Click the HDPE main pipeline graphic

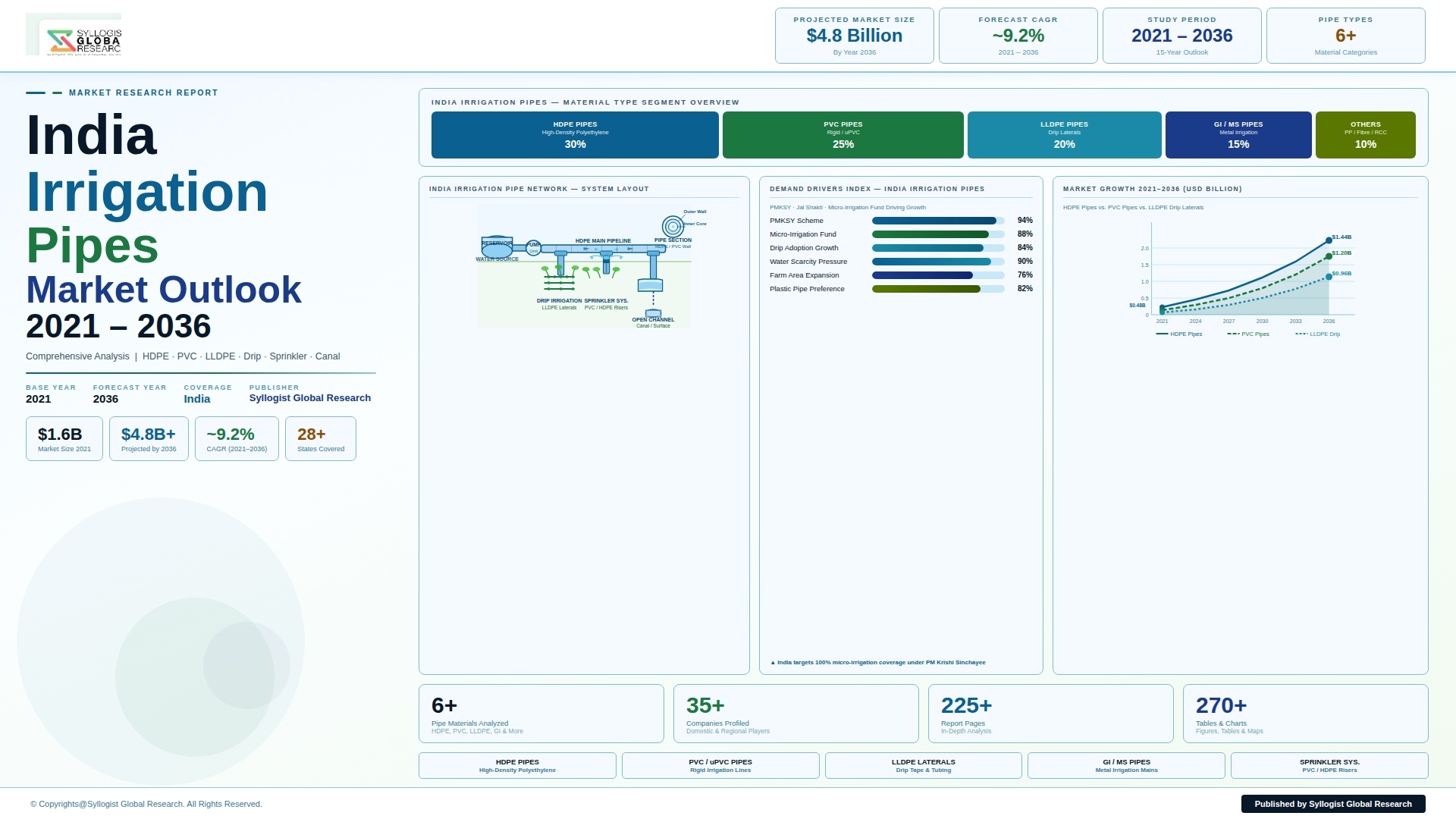pos(603,249)
